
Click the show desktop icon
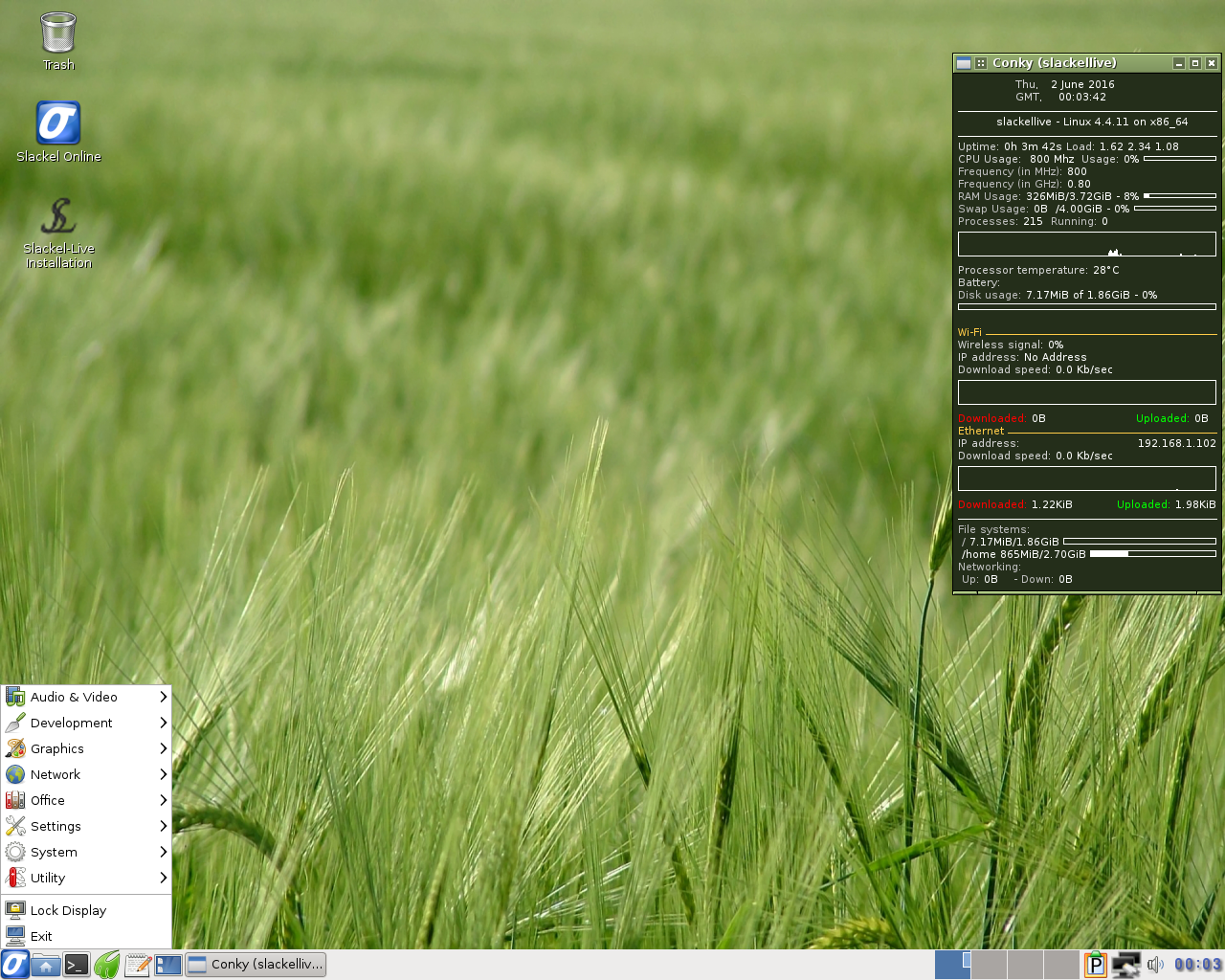point(168,965)
